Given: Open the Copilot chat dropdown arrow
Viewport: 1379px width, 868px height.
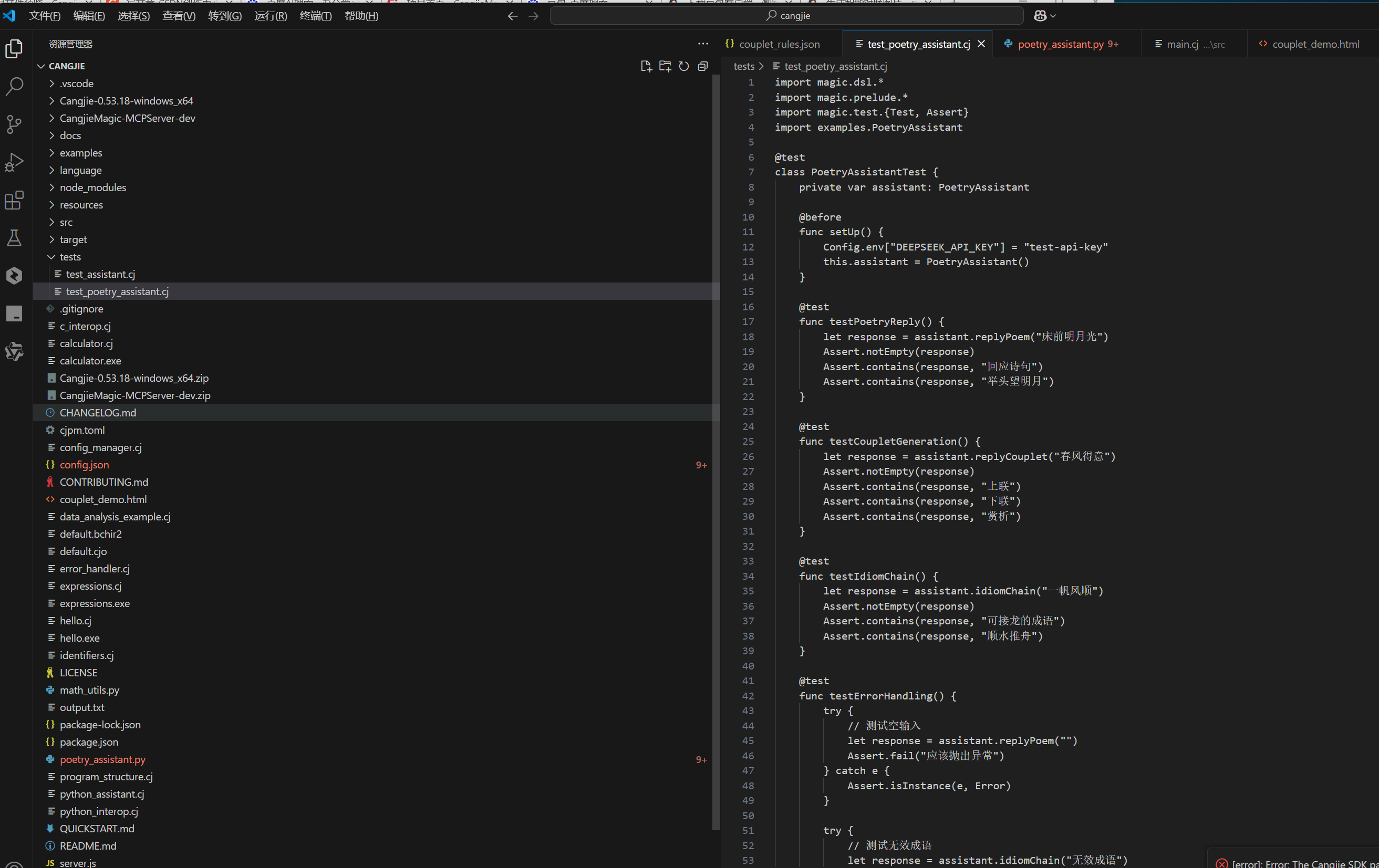Looking at the screenshot, I should tap(1053, 16).
